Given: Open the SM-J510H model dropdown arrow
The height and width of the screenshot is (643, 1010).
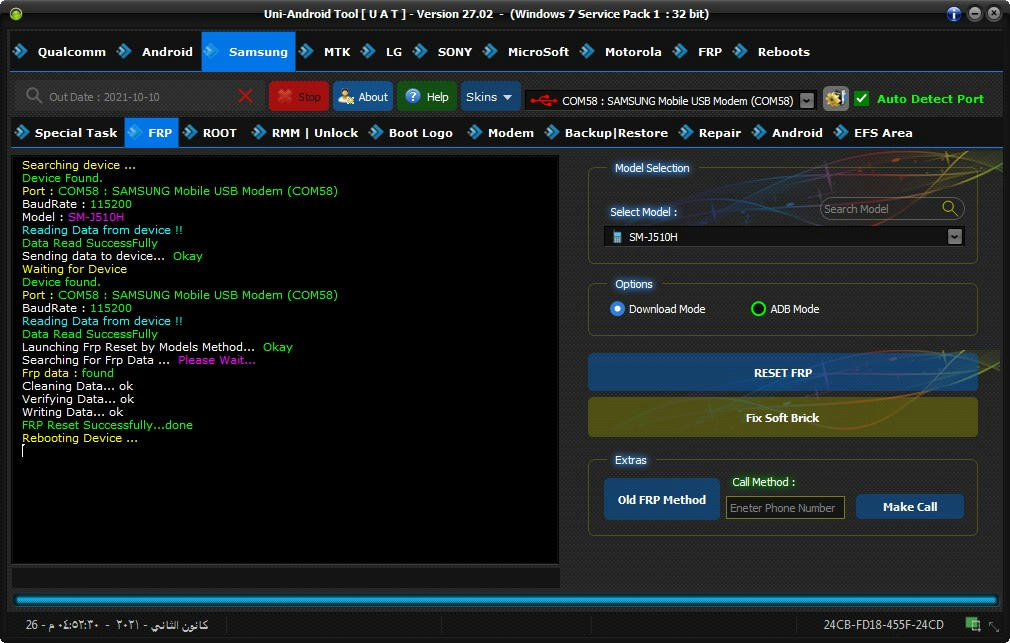Looking at the screenshot, I should click(955, 237).
